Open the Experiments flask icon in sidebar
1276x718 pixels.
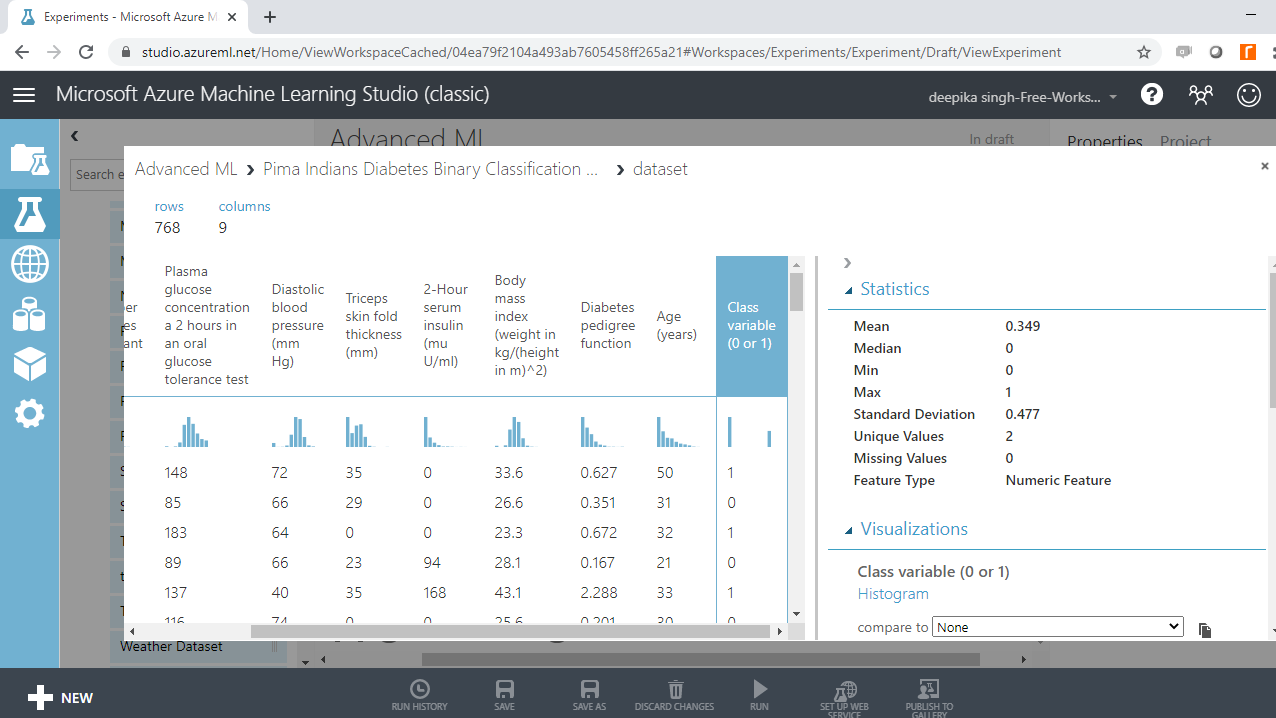[29, 213]
